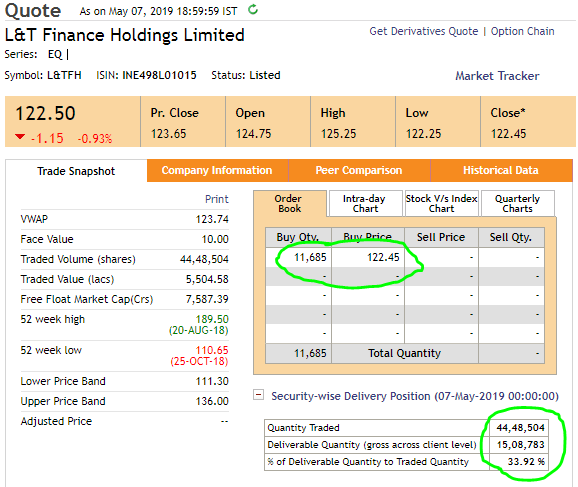This screenshot has width=578, height=487.
Task: Click the Low value 122.25
Action: (x=424, y=133)
